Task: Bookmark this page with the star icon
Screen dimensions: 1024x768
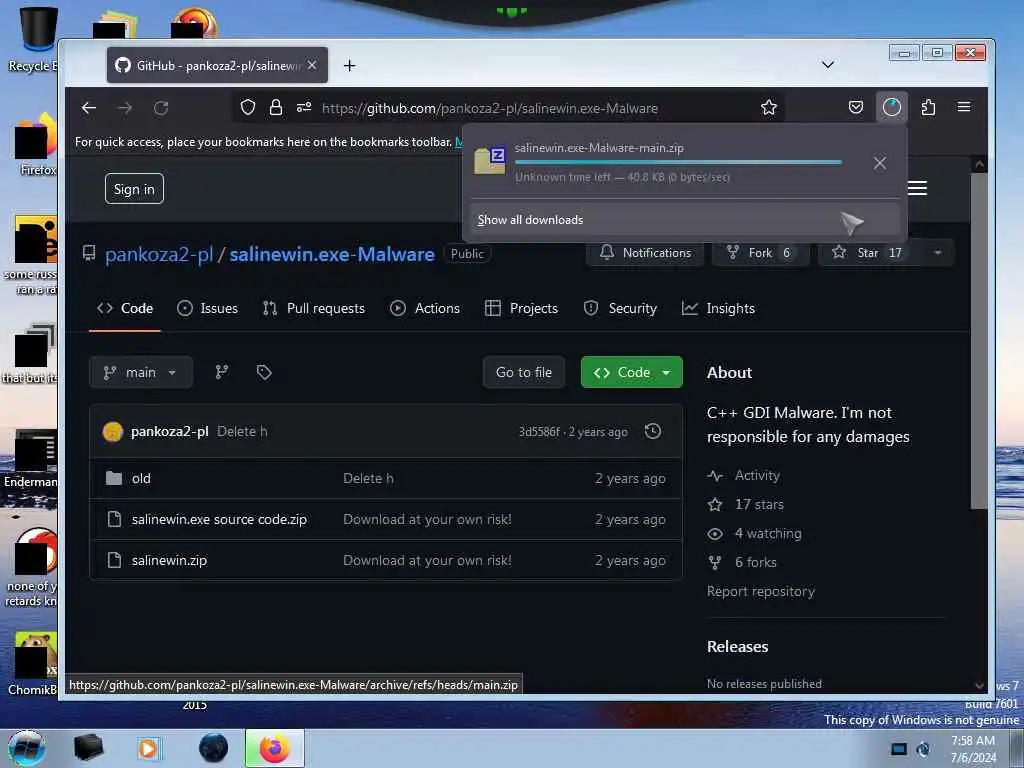Action: [769, 108]
